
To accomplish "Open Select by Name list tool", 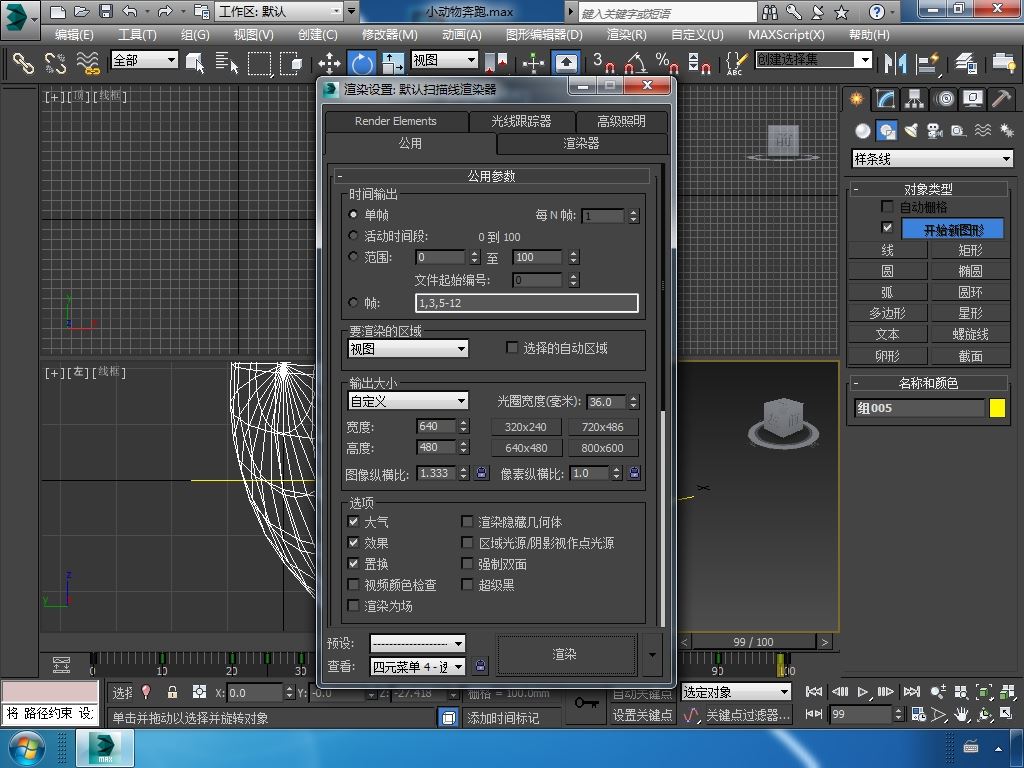I will coord(227,63).
